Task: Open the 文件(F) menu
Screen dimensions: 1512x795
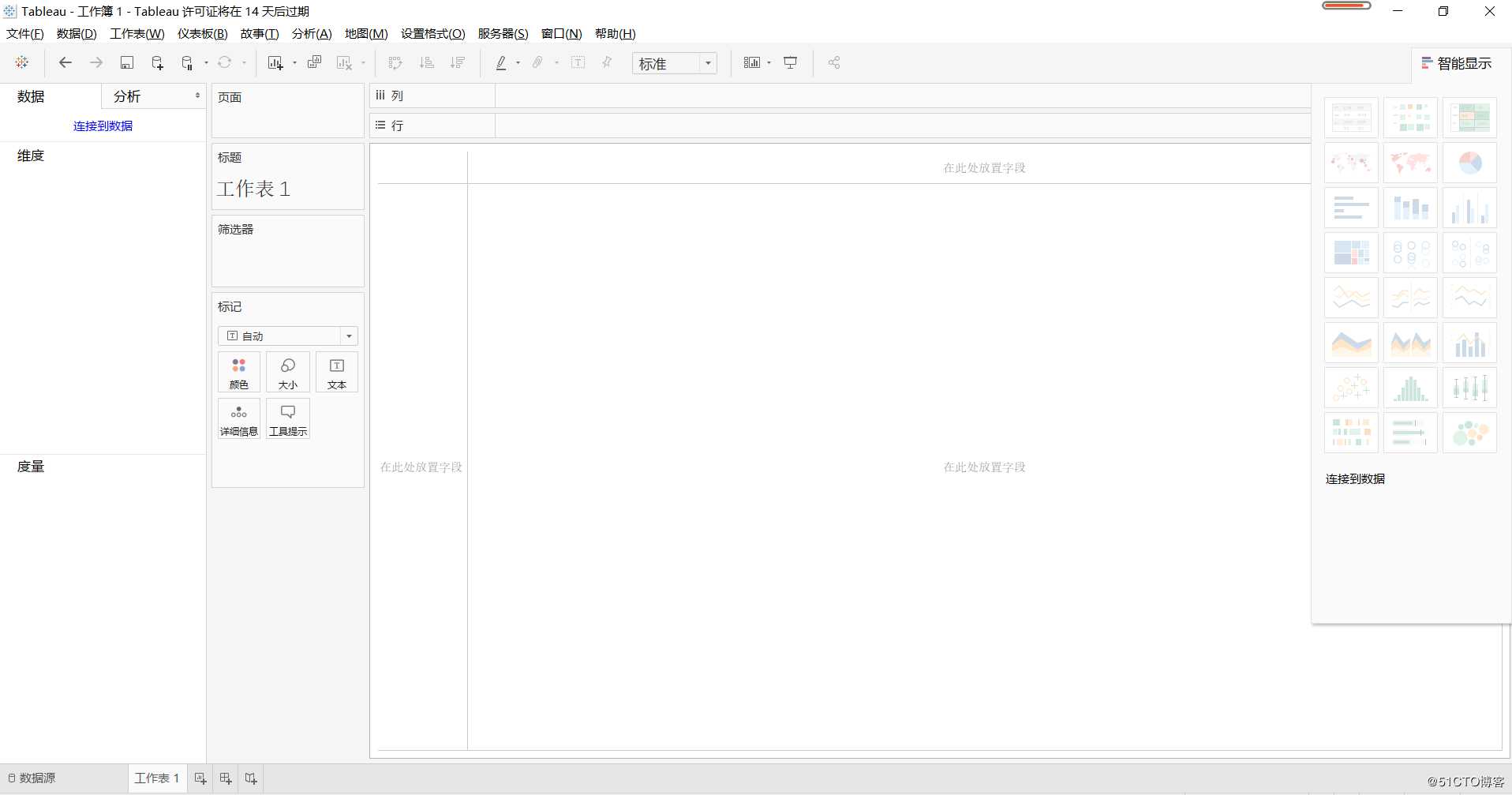Action: (x=25, y=33)
